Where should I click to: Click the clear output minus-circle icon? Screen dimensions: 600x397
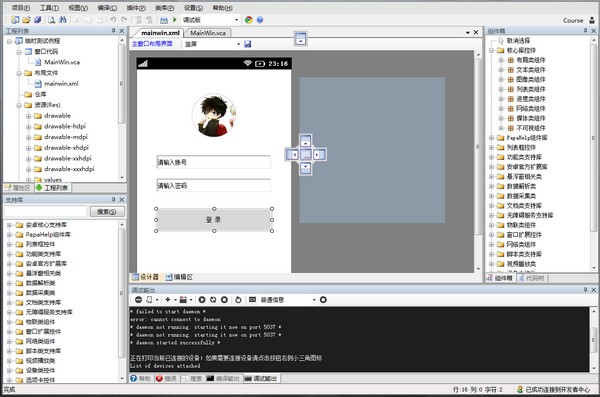(139, 300)
